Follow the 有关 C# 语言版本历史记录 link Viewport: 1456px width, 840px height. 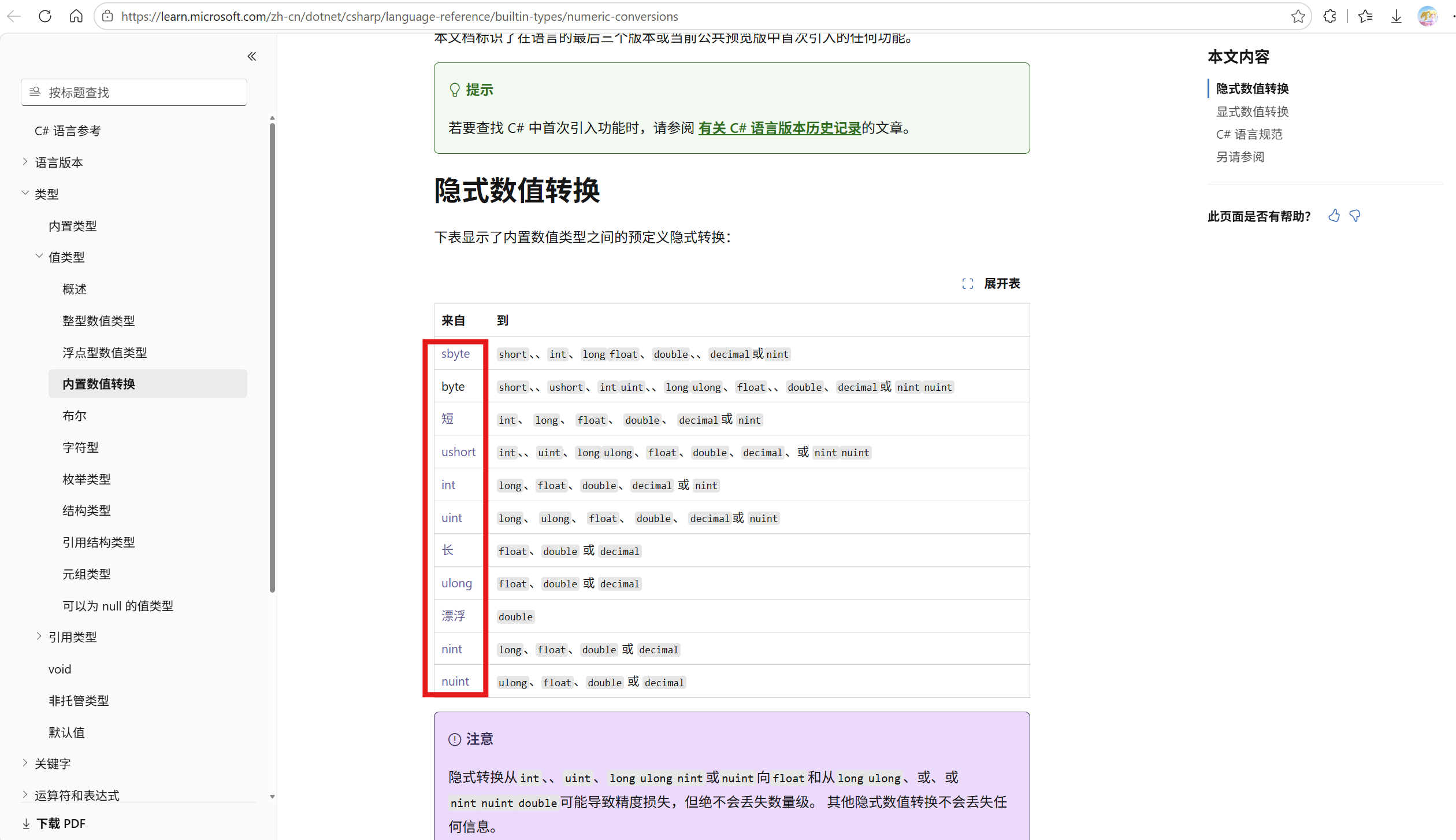coord(779,128)
